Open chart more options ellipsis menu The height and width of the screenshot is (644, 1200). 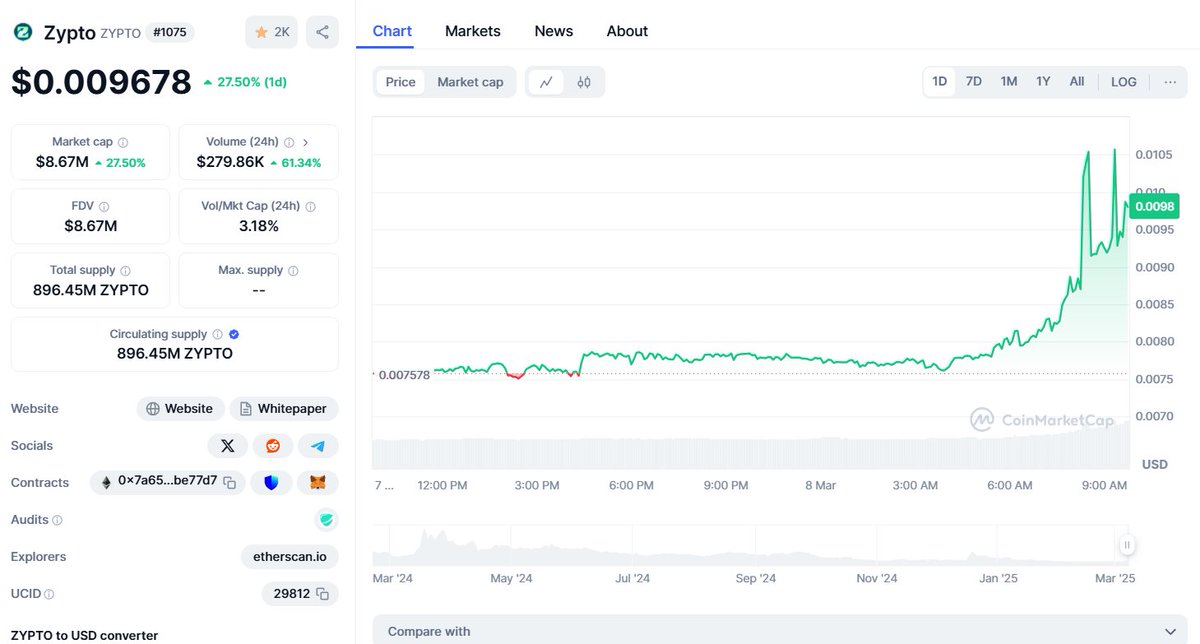point(1170,82)
